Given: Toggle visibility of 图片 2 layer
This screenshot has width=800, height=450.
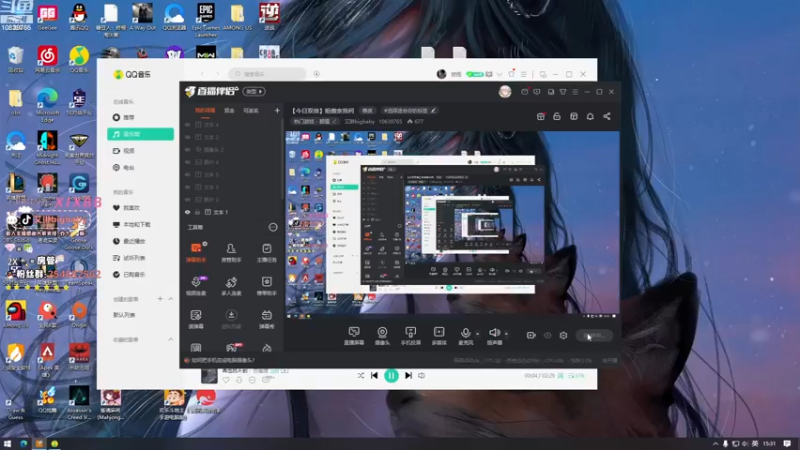Looking at the screenshot, I should tap(188, 199).
